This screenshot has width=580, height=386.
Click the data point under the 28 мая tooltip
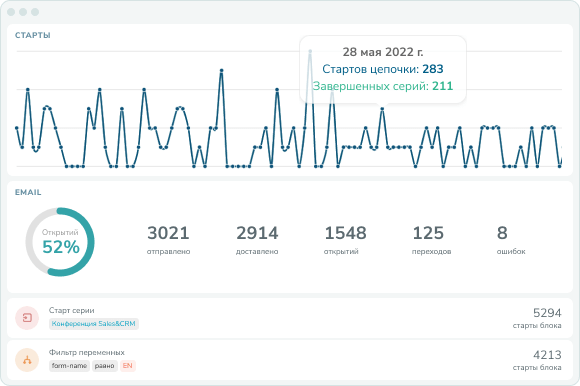pos(382,109)
